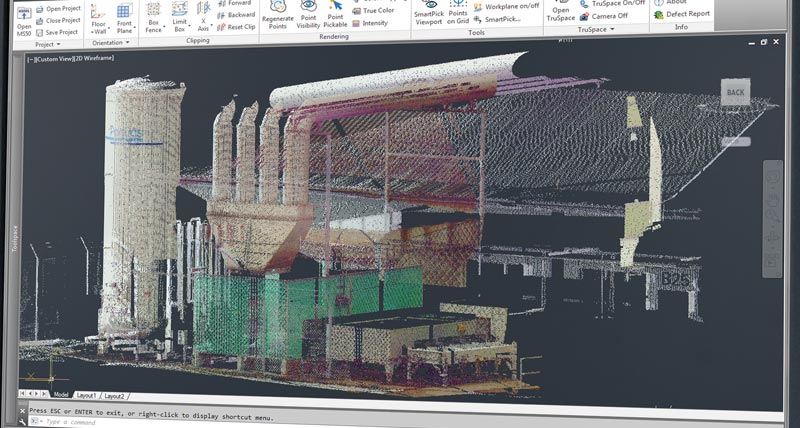Image resolution: width=800 pixels, height=428 pixels.
Task: Open the Defect Report
Action: pyautogui.click(x=682, y=14)
